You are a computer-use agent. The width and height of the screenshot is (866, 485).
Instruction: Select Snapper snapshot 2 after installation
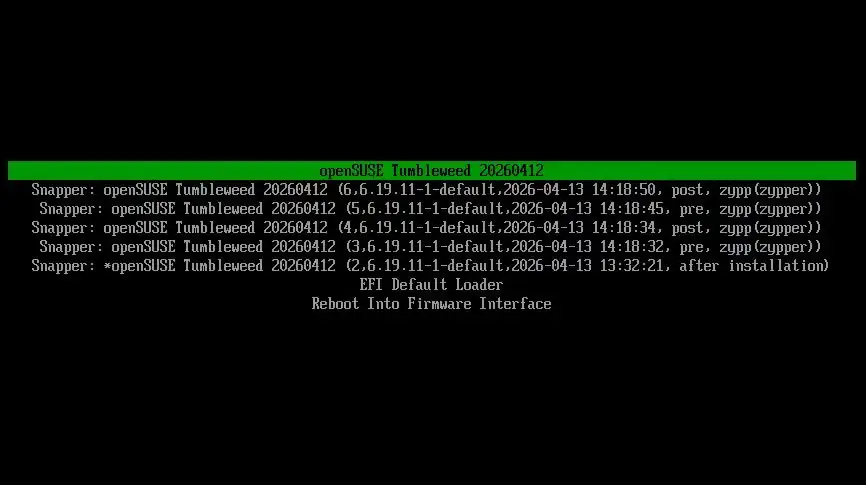coord(430,266)
